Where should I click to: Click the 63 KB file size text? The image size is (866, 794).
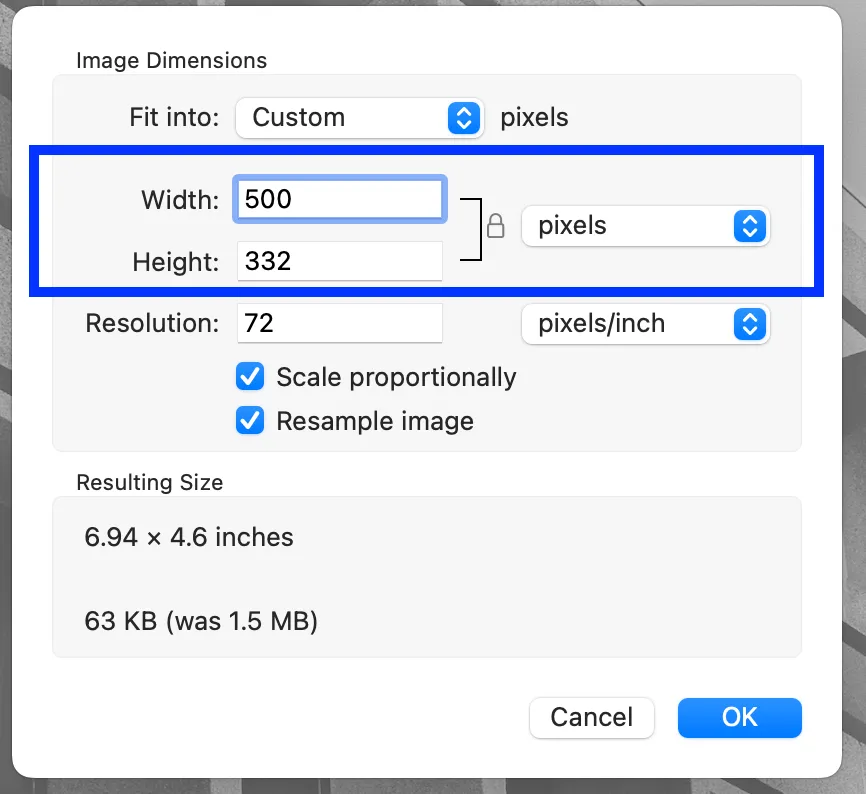coord(201,622)
